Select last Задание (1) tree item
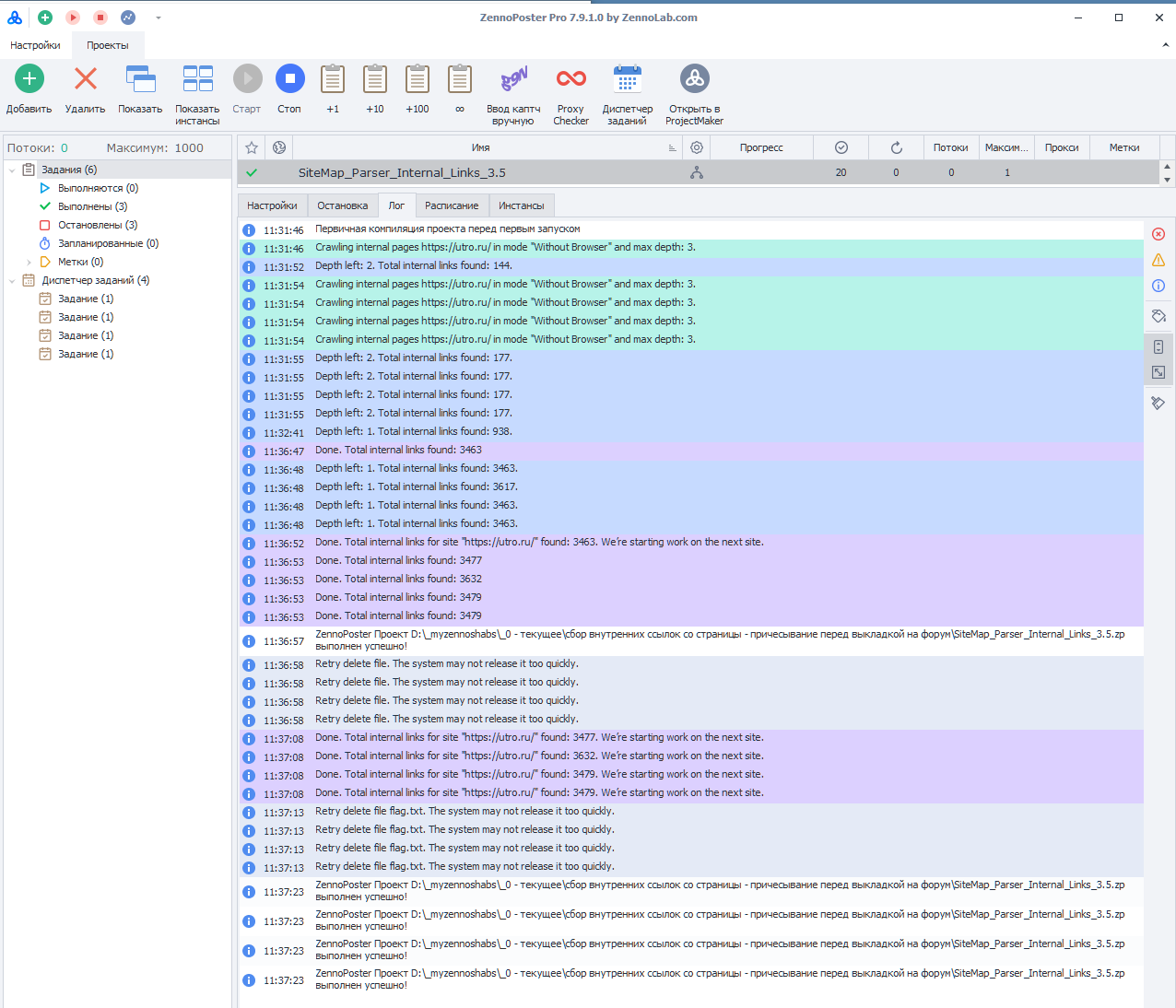Screen dimensions: 1176x1008 click(86, 354)
